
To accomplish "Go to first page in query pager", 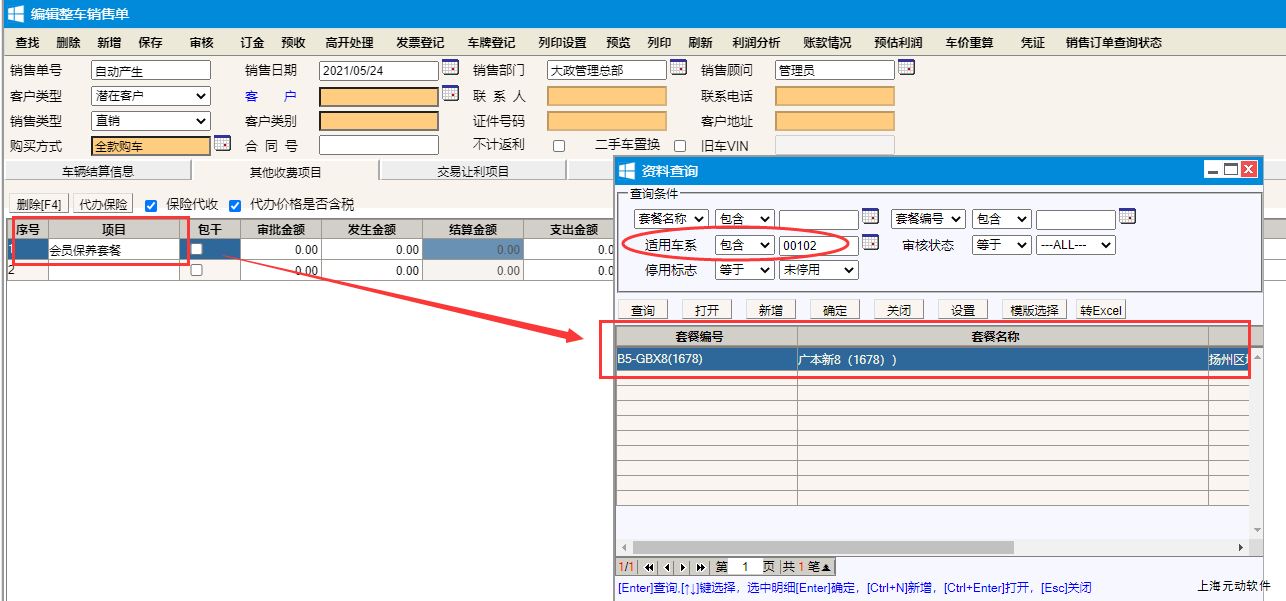I will [649, 567].
